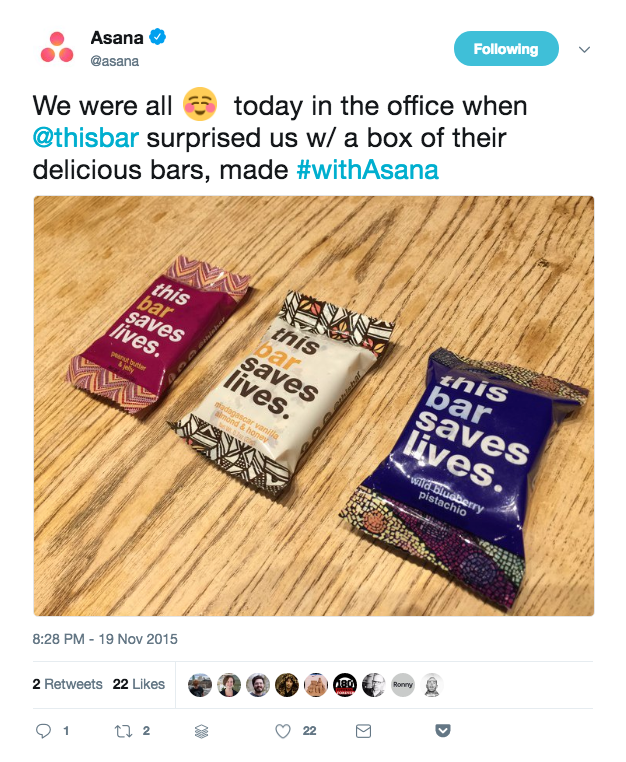Viewport: 626px width, 762px height.
Task: View the 2 Retweets list
Action: 67,684
